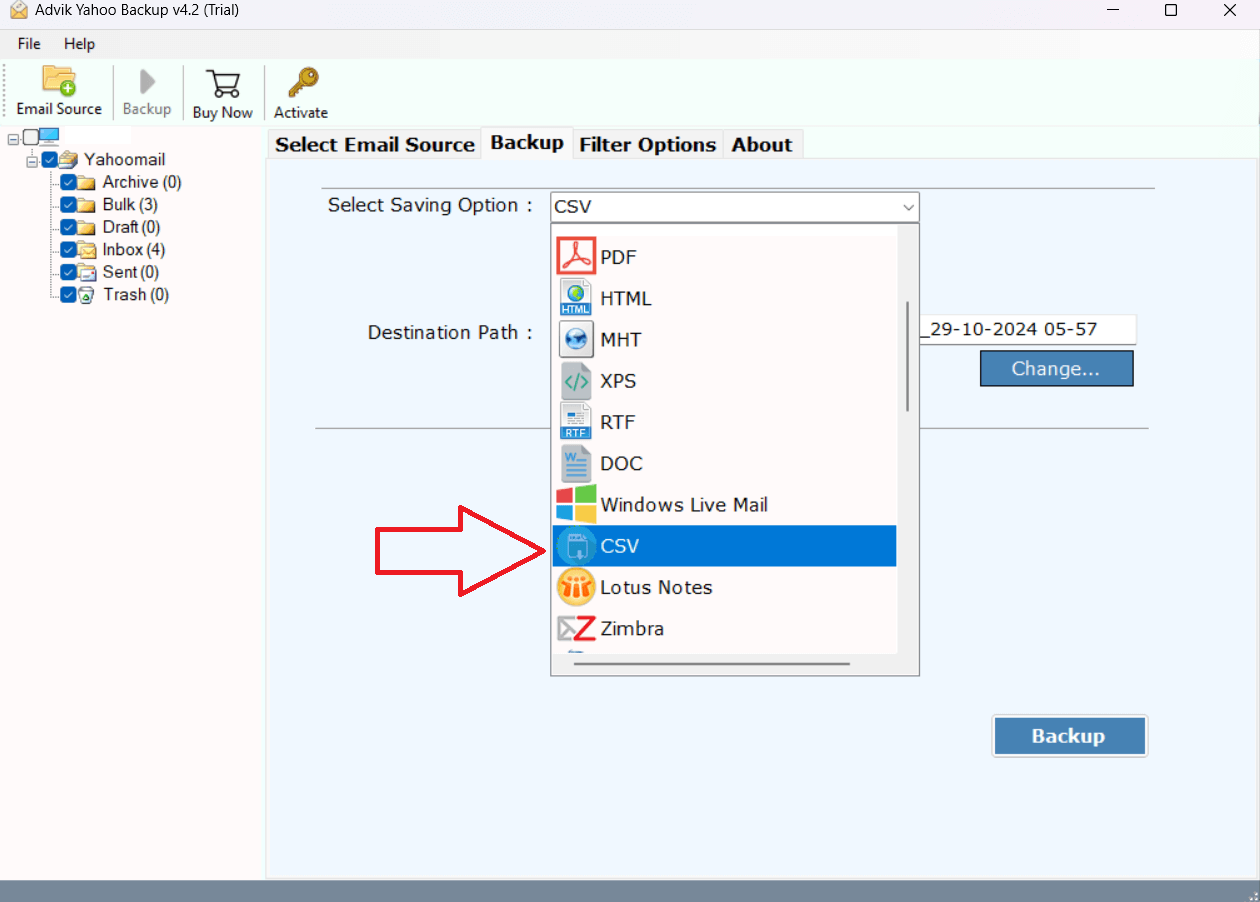
Task: Uncheck the Archive (0) folder checkbox
Action: click(x=68, y=182)
